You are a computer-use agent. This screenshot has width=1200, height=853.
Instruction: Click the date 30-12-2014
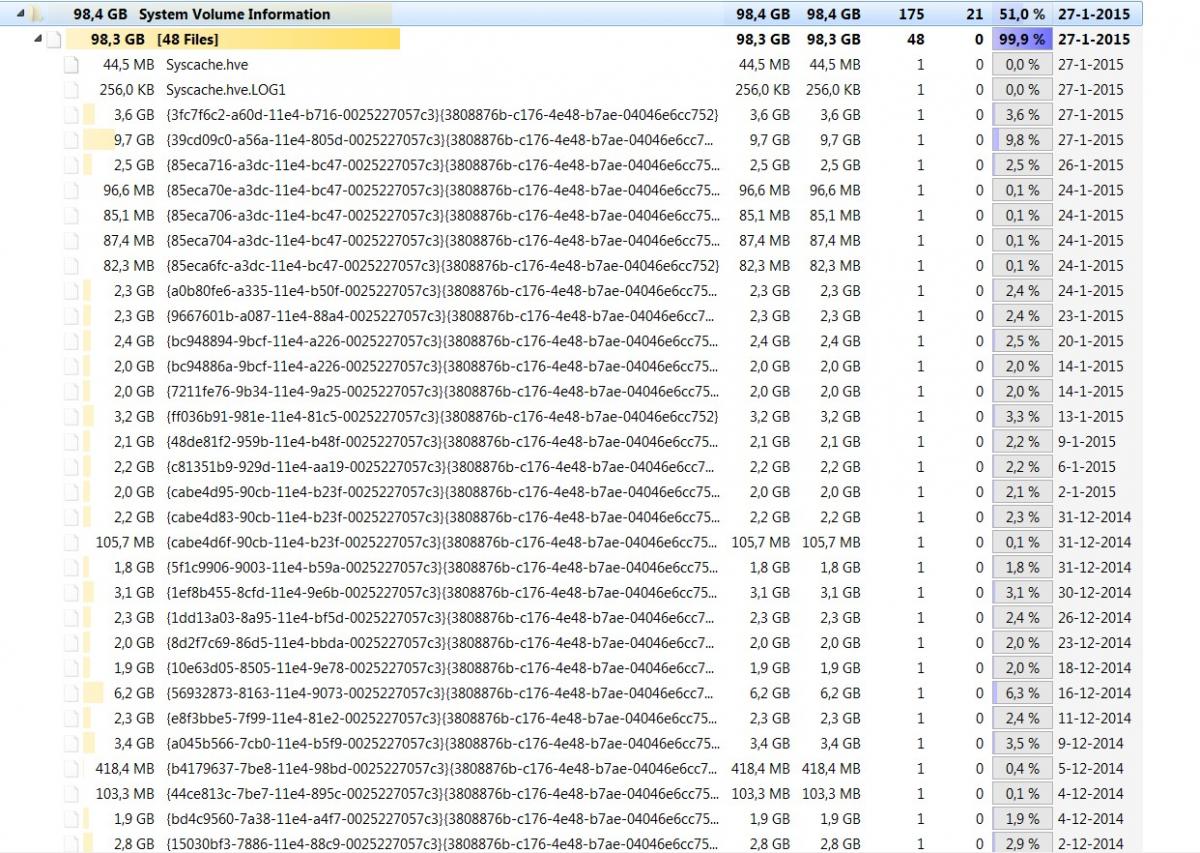(x=1094, y=592)
